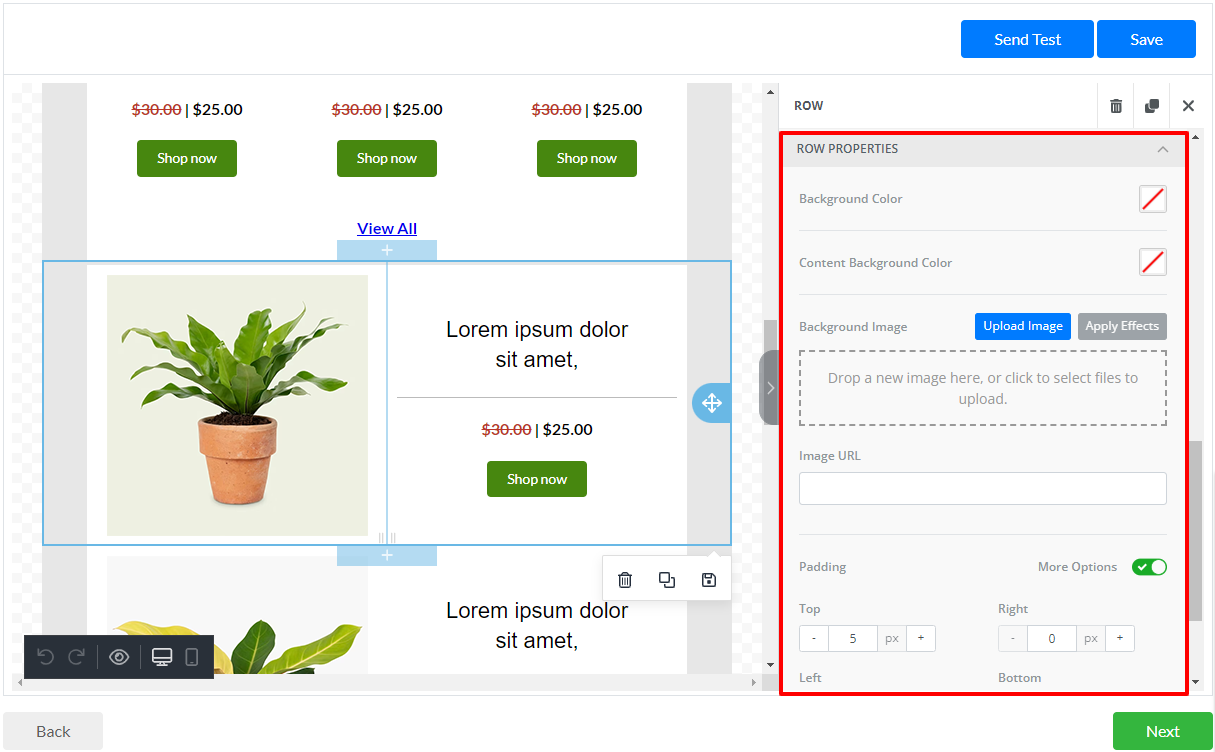
Task: Switch to mobile view icon
Action: (x=192, y=657)
